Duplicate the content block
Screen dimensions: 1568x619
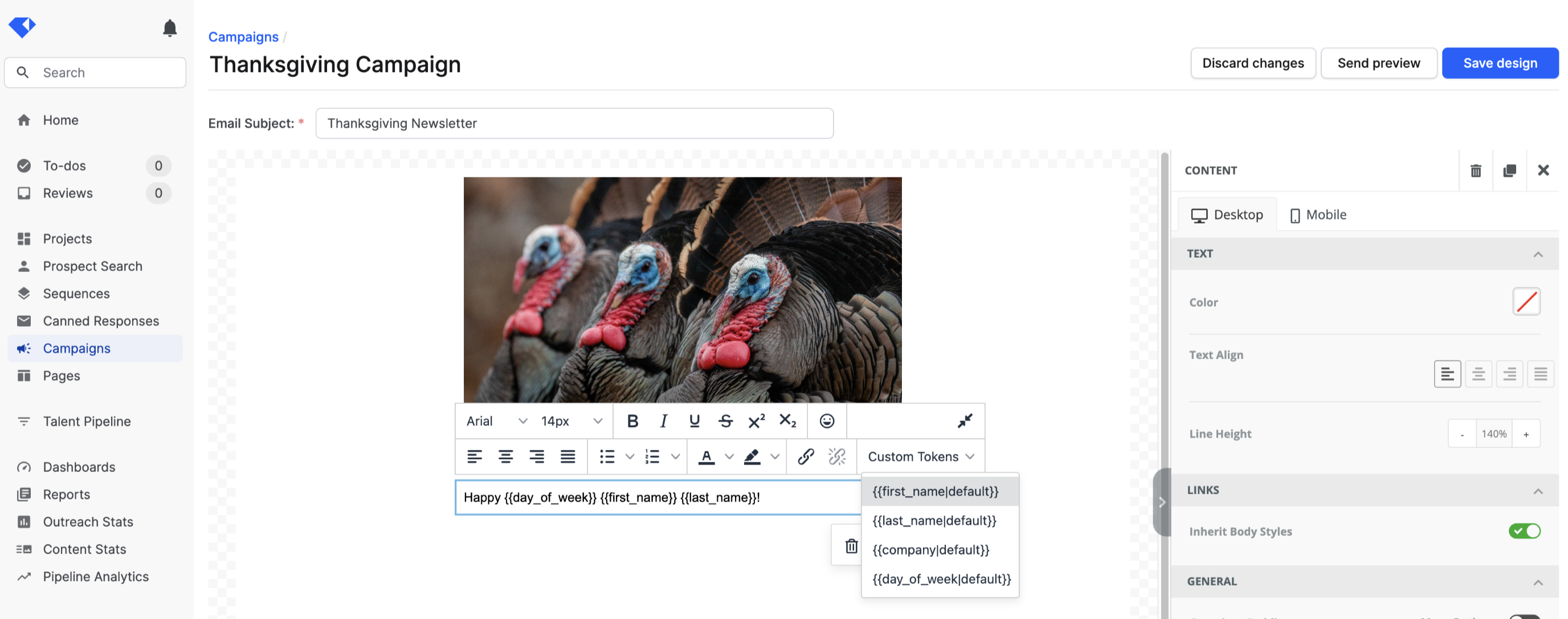coord(1509,170)
